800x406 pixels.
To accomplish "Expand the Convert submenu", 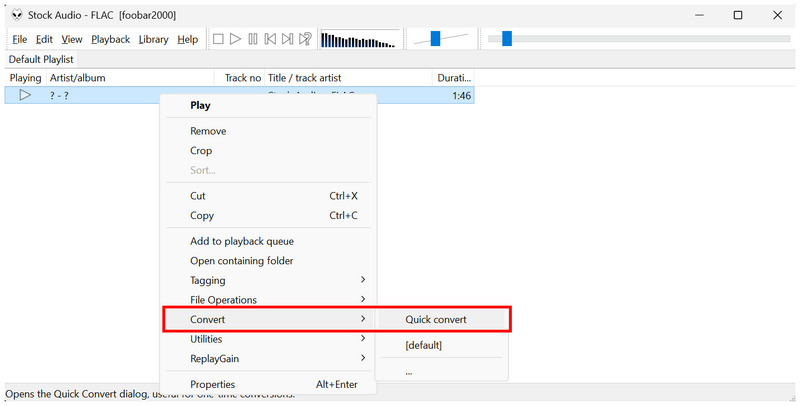I will (x=268, y=319).
